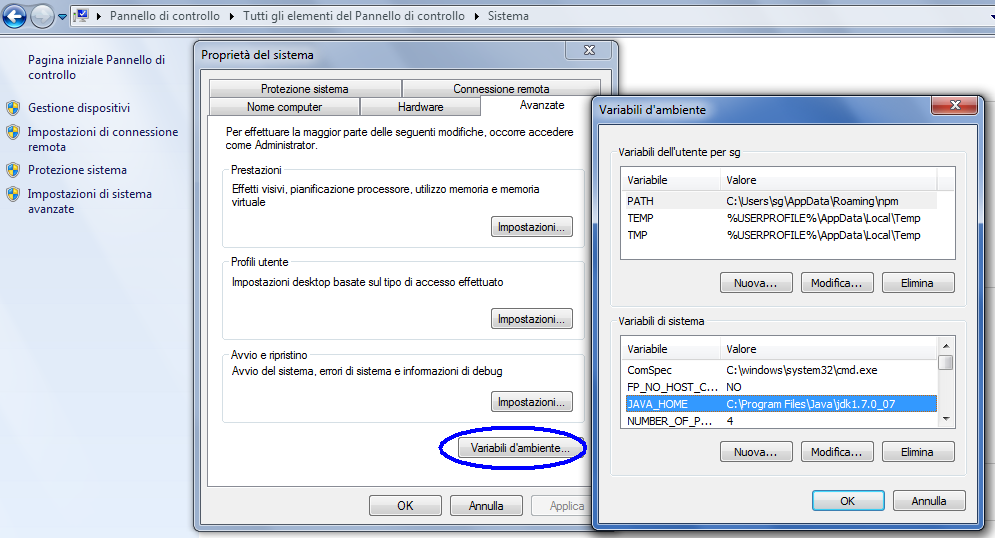The width and height of the screenshot is (995, 538).
Task: Click OK in Proprietà del sistema
Action: [405, 506]
